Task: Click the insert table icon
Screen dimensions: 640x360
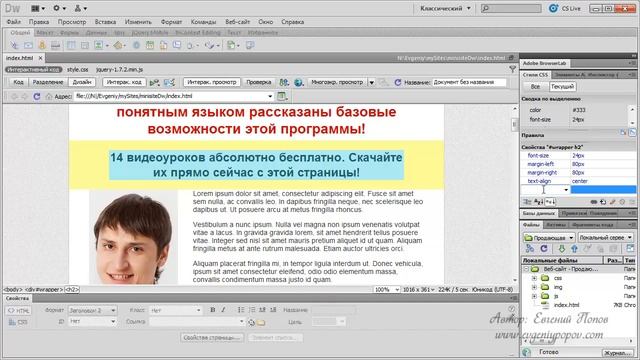Action: click(71, 45)
